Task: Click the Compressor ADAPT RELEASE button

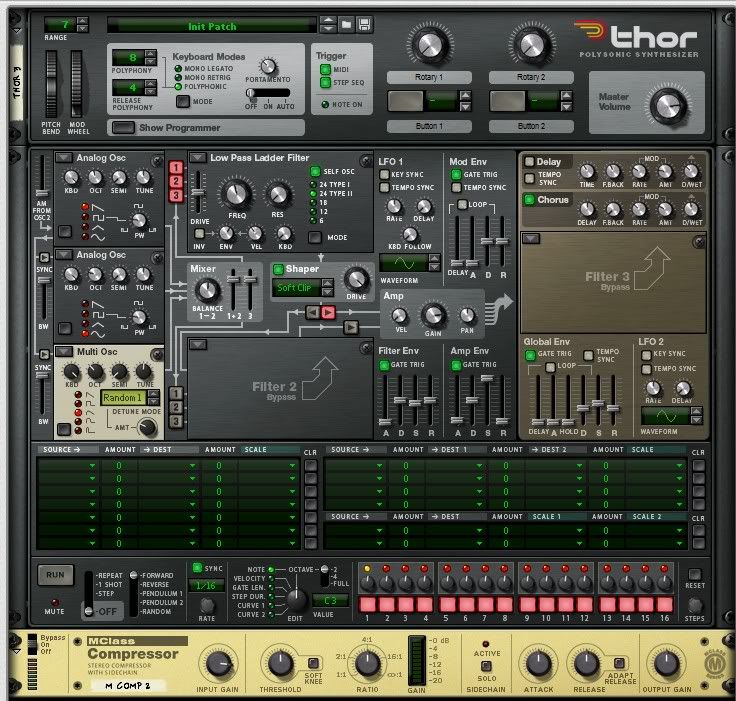Action: point(619,663)
